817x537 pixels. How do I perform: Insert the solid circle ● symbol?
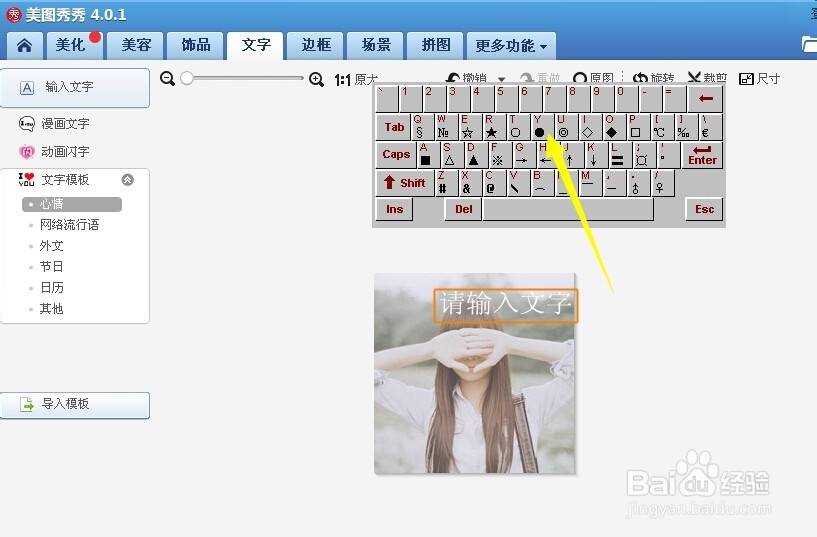tap(540, 127)
